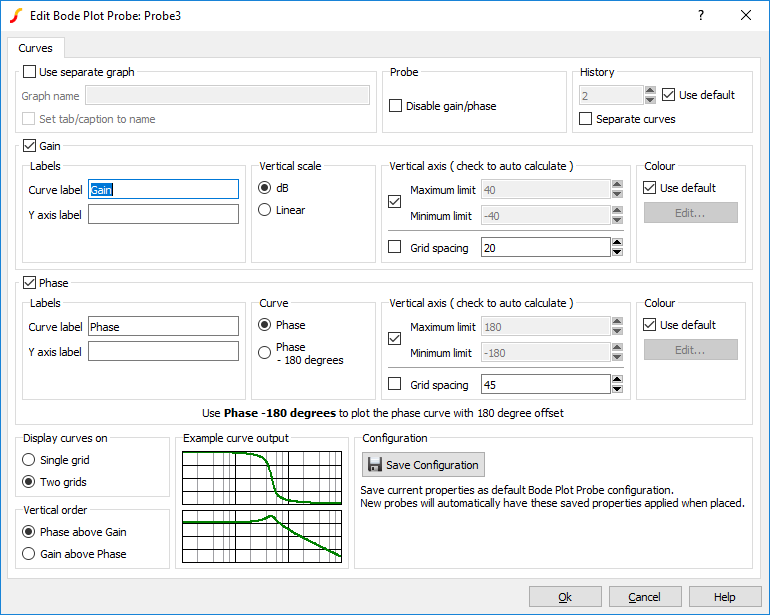Click the Cancel button
The height and width of the screenshot is (615, 770).
[644, 597]
